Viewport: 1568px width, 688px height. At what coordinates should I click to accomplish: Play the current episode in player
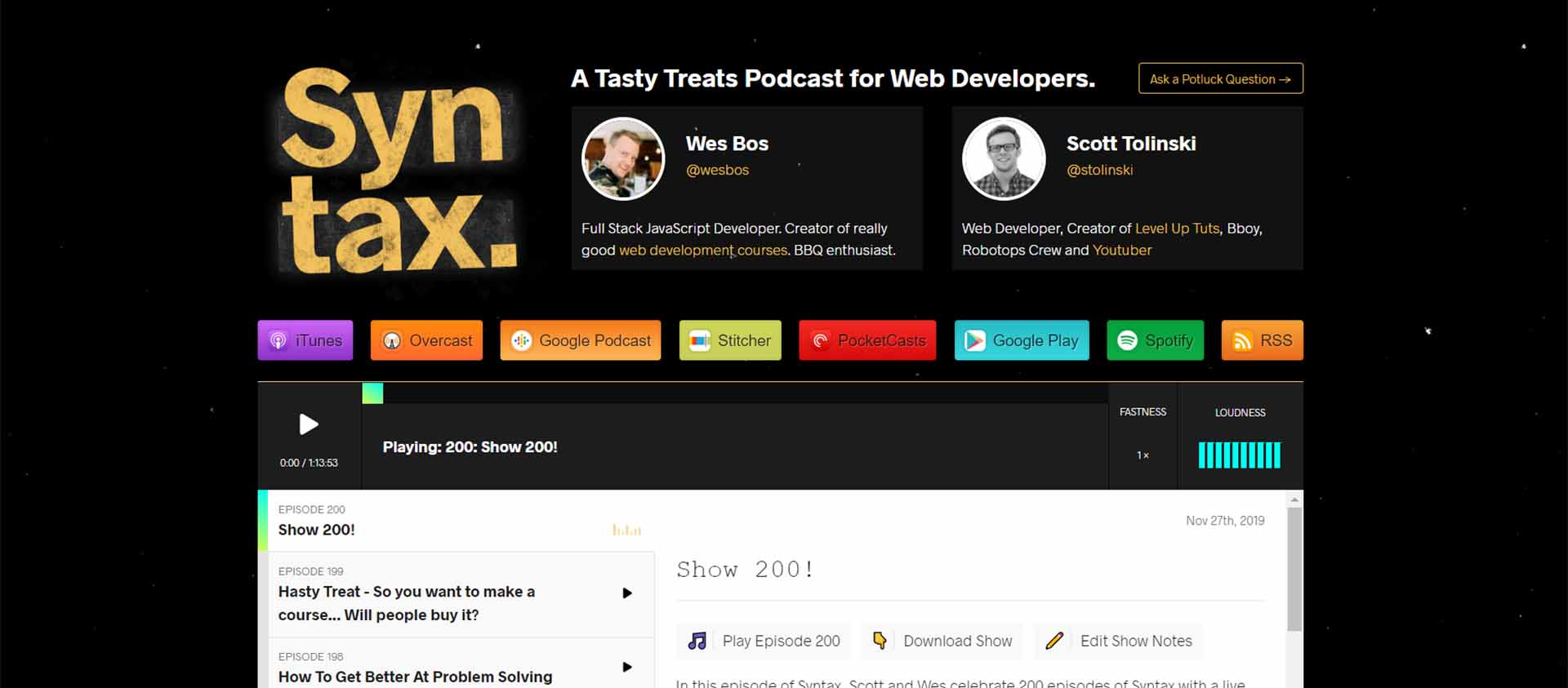[x=309, y=424]
